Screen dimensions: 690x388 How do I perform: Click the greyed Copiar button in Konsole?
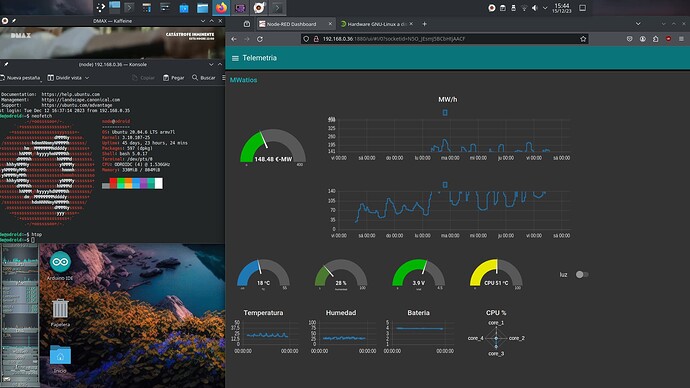click(x=143, y=77)
